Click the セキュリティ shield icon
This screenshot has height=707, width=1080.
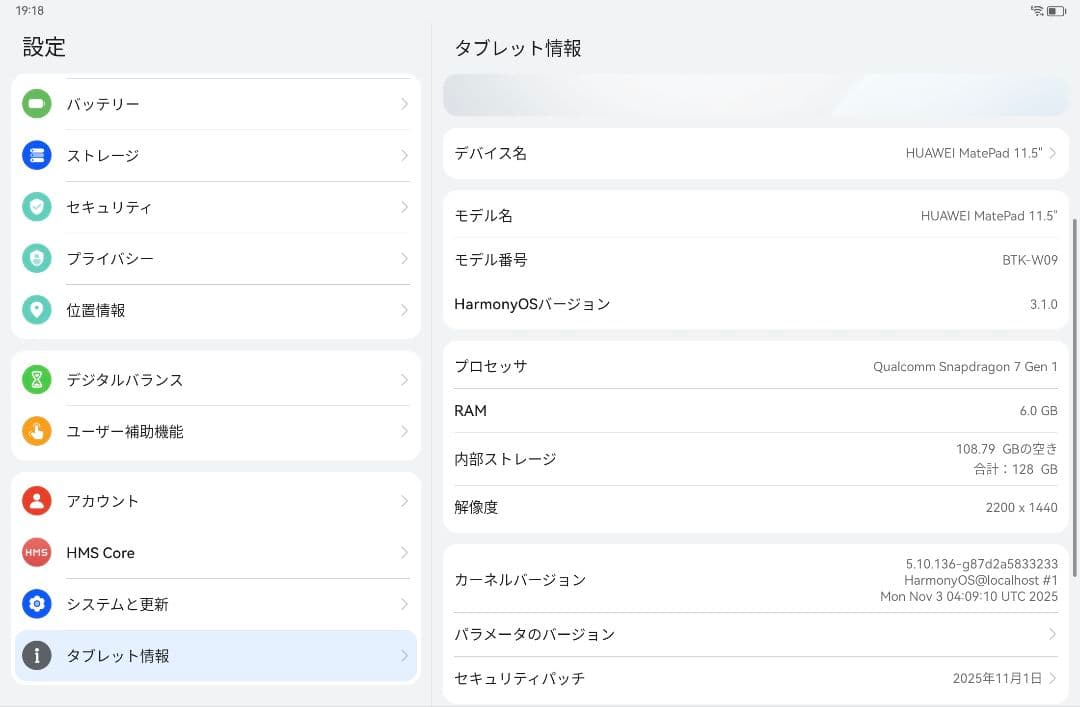(36, 207)
